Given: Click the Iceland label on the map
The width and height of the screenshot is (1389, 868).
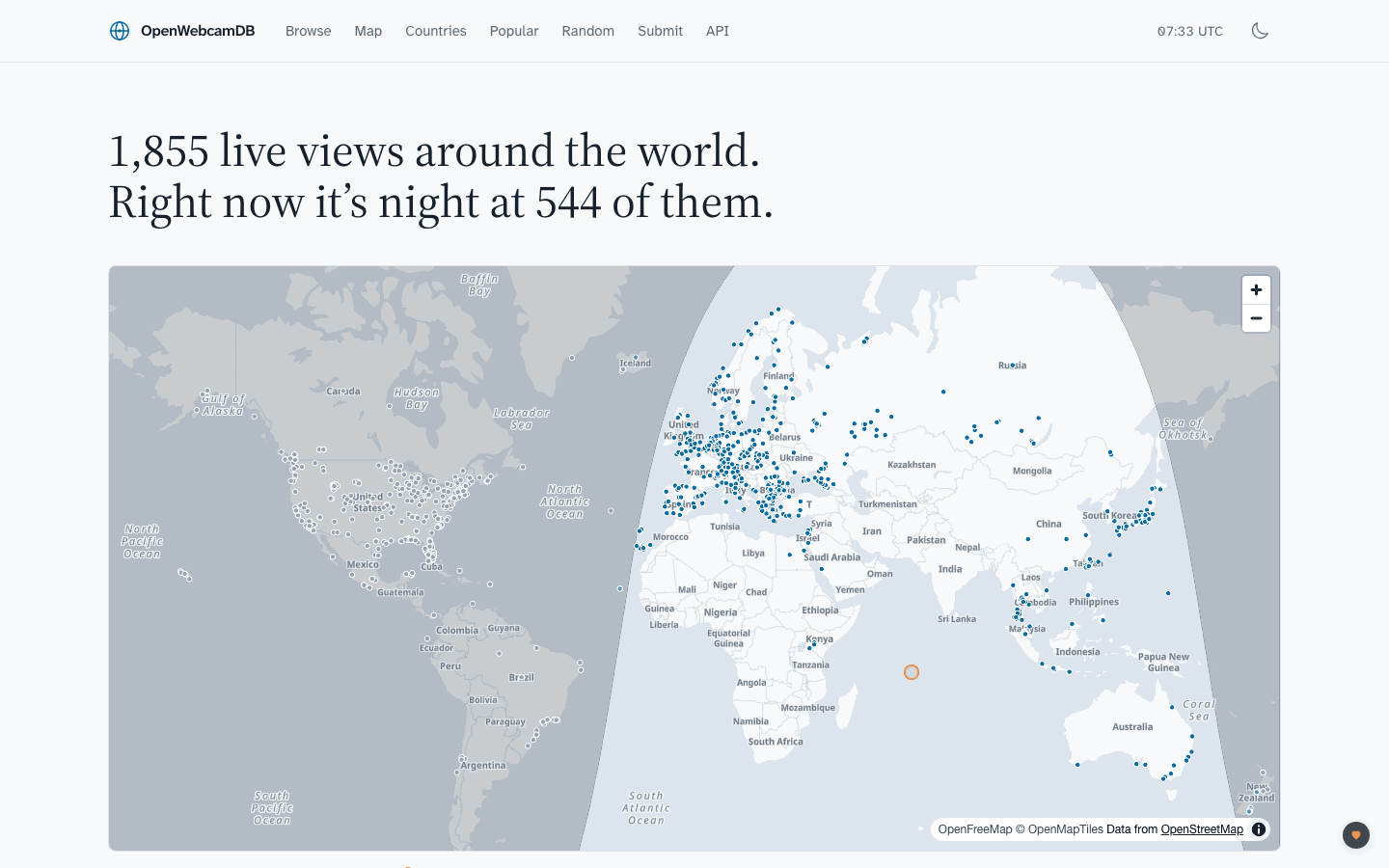Looking at the screenshot, I should pyautogui.click(x=636, y=364).
